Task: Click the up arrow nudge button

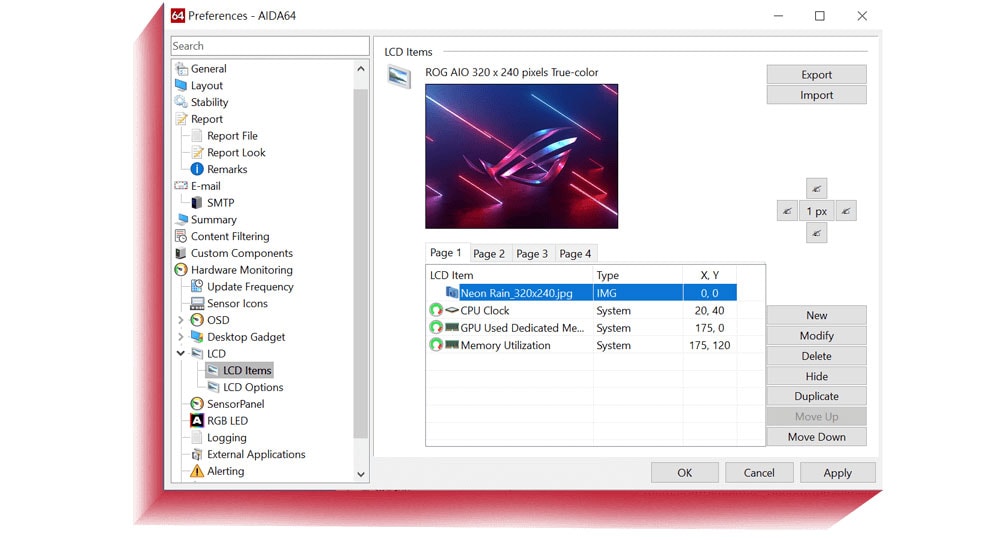Action: coord(816,189)
